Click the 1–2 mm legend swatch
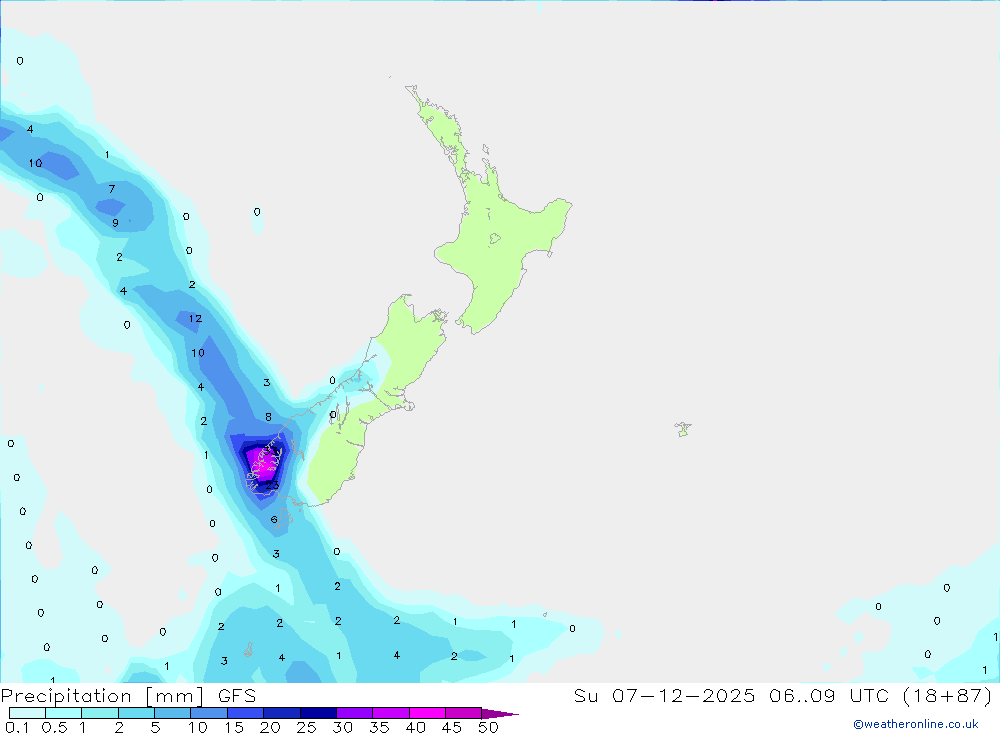The width and height of the screenshot is (1000, 733). coord(100,713)
